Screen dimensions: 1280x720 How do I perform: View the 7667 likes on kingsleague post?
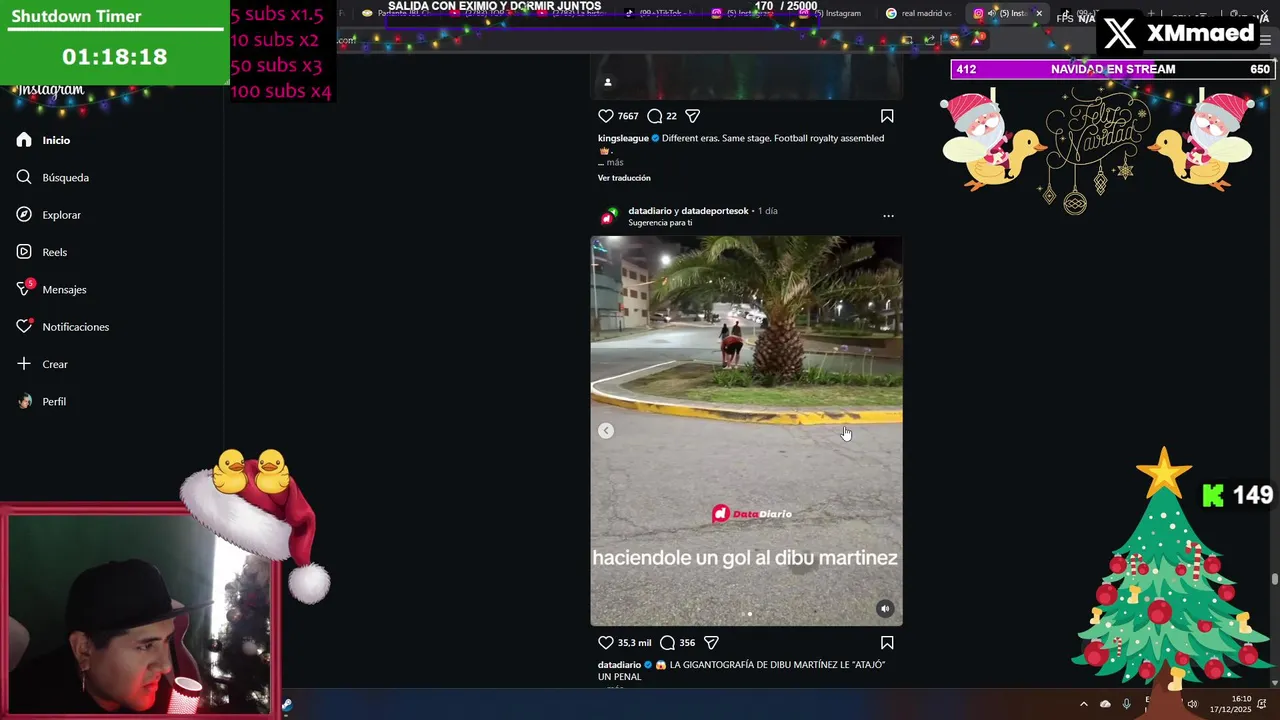[x=628, y=116]
